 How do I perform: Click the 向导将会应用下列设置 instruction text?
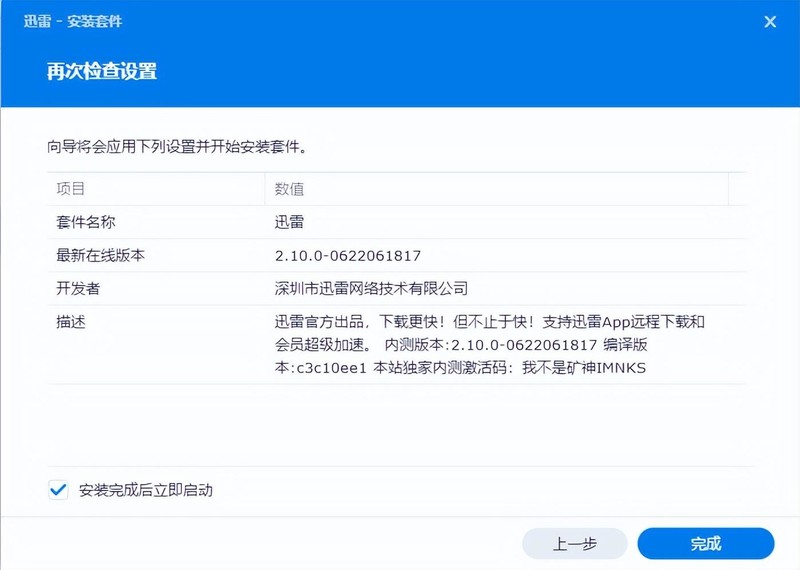pyautogui.click(x=178, y=147)
